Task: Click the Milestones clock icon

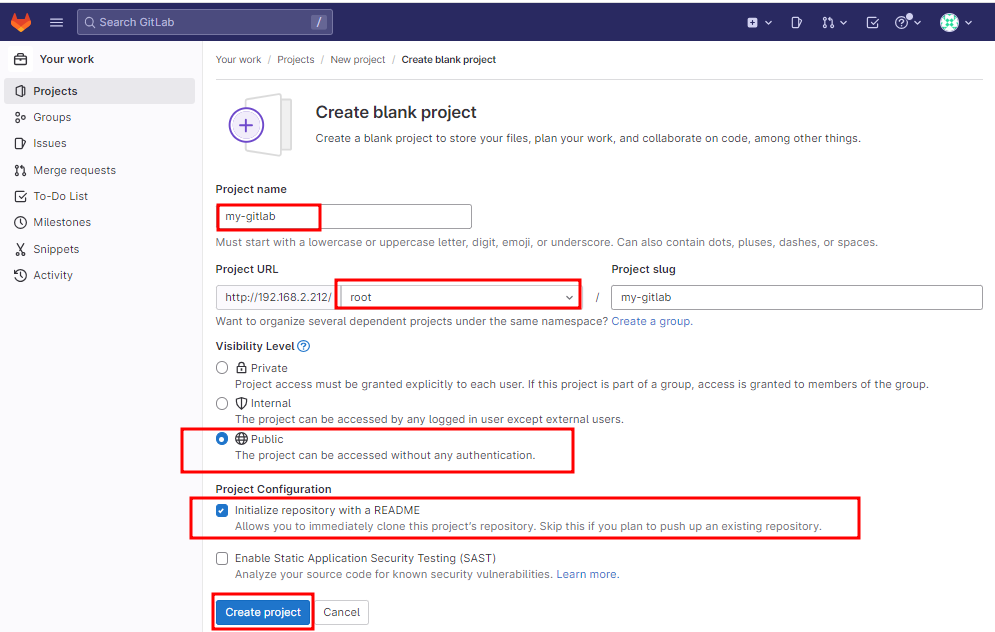Action: click(x=20, y=222)
